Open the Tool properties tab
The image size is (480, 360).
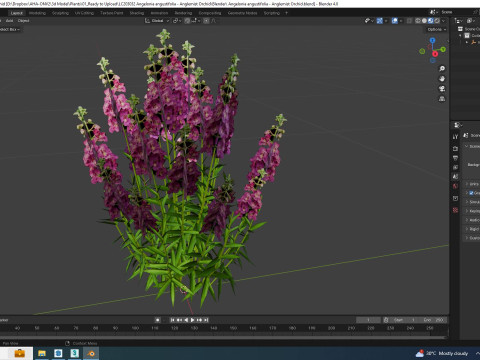455,137
